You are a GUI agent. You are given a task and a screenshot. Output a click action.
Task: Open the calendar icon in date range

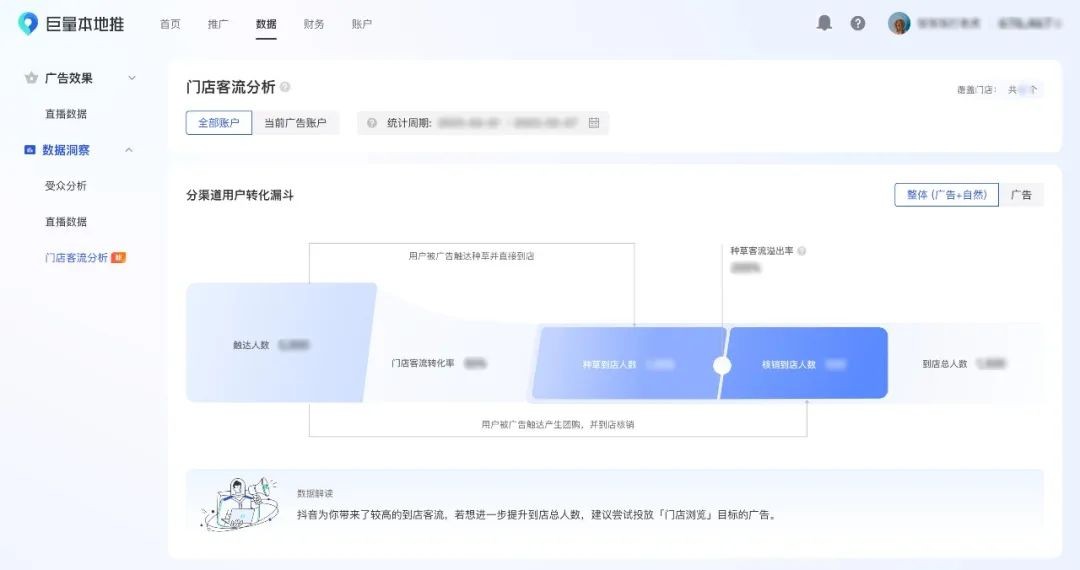594,123
